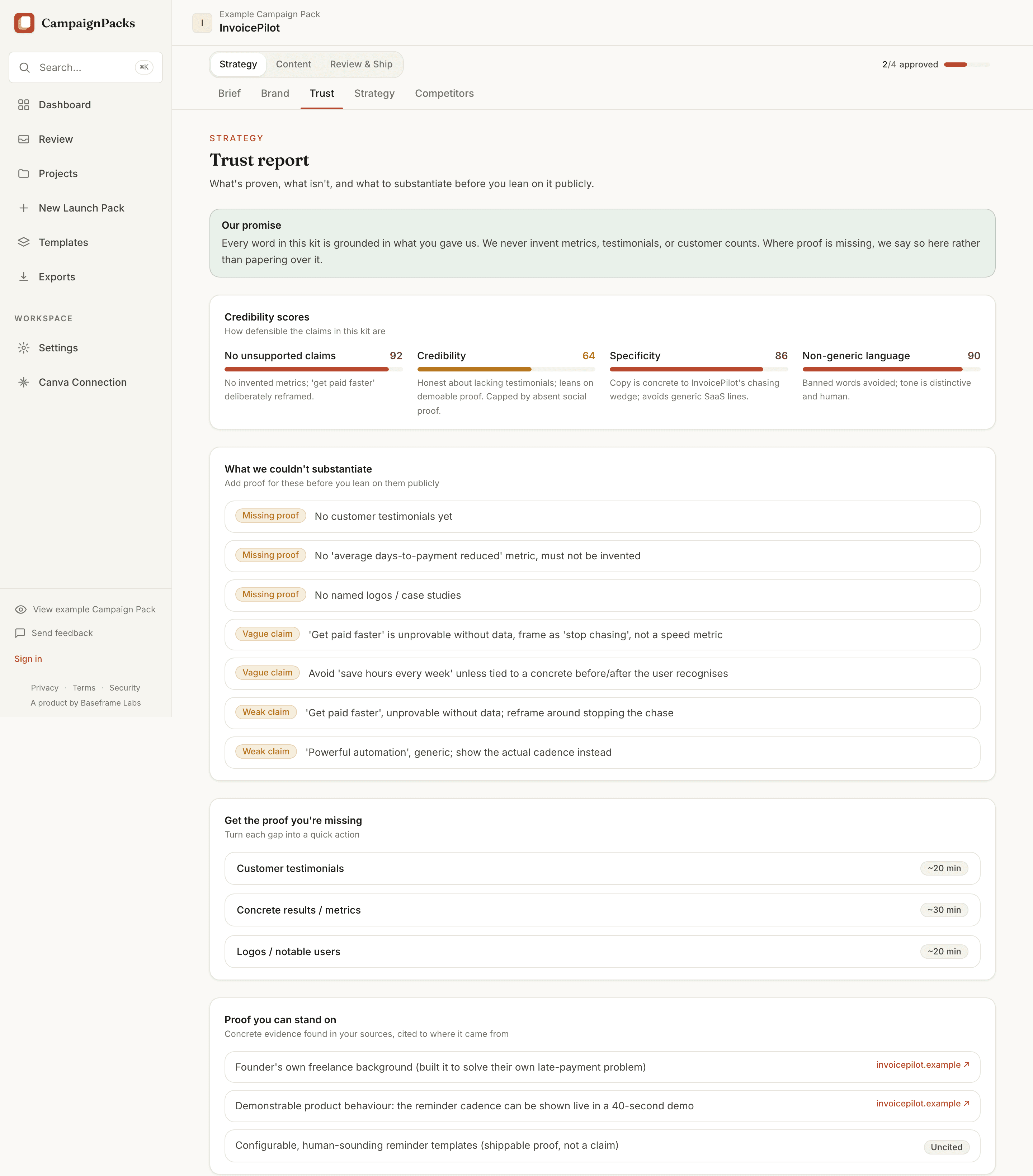Open Projects in the sidebar
This screenshot has width=1033, height=1176.
point(86,174)
